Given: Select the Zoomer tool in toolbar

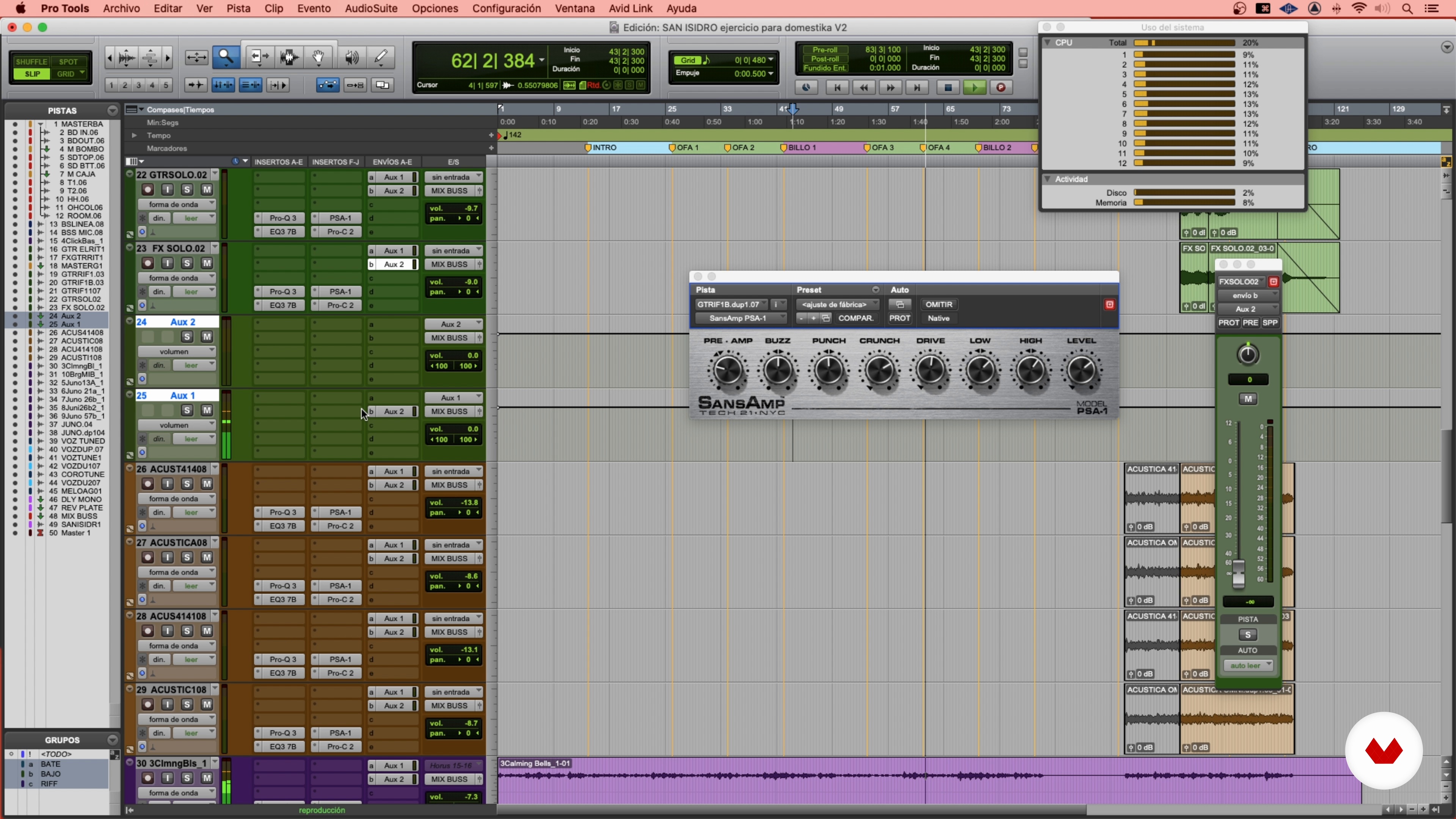Looking at the screenshot, I should [226, 56].
